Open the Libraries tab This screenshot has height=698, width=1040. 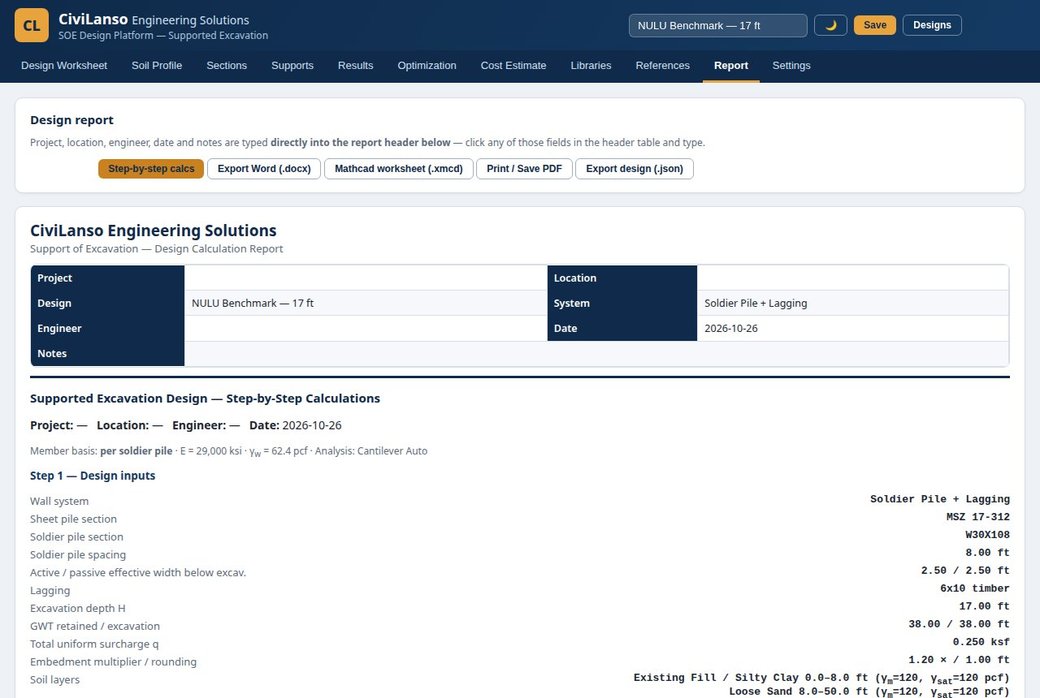point(590,66)
